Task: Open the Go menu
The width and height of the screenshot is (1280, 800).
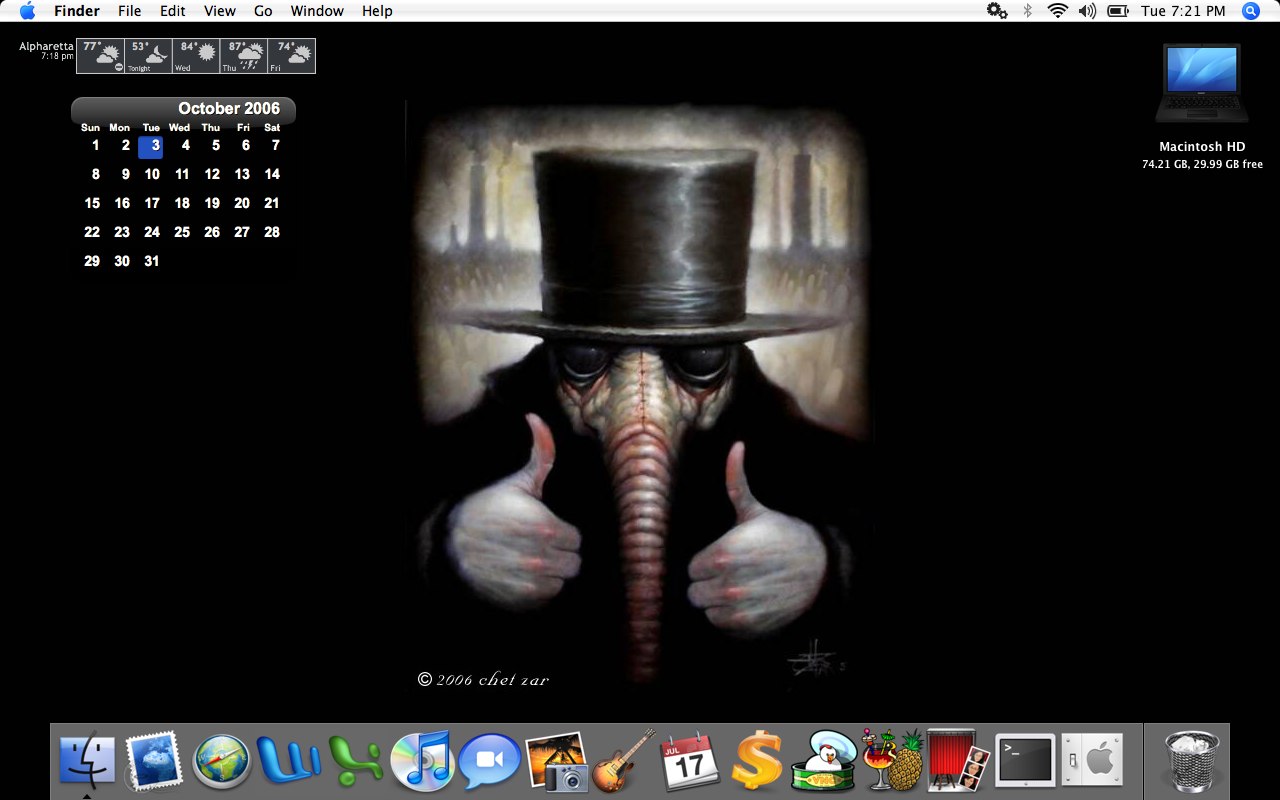Action: click(263, 11)
